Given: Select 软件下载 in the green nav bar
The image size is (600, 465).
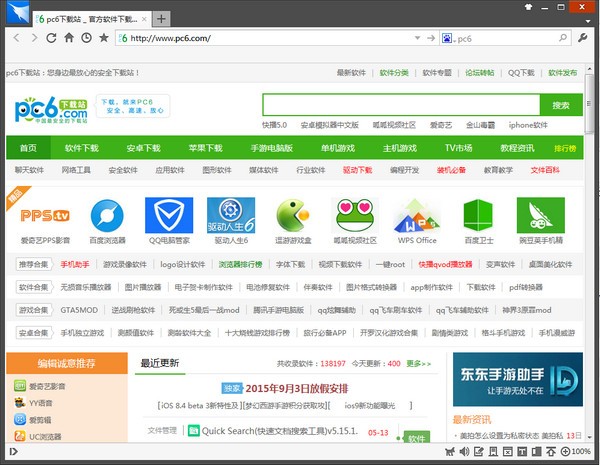Looking at the screenshot, I should coord(82,148).
